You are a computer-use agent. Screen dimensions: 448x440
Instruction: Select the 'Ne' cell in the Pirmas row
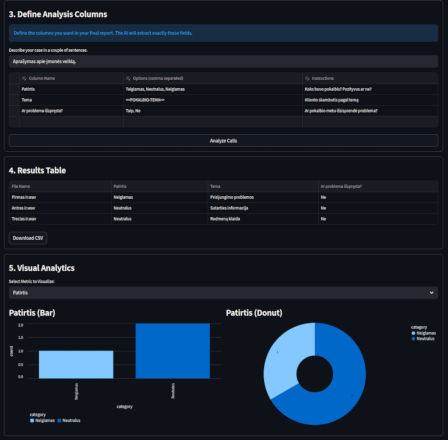[378, 197]
